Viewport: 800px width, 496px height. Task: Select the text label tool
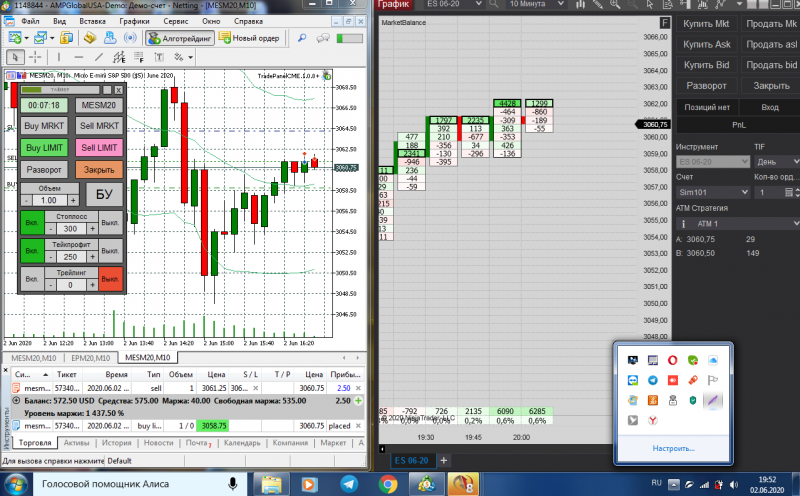tap(159, 57)
